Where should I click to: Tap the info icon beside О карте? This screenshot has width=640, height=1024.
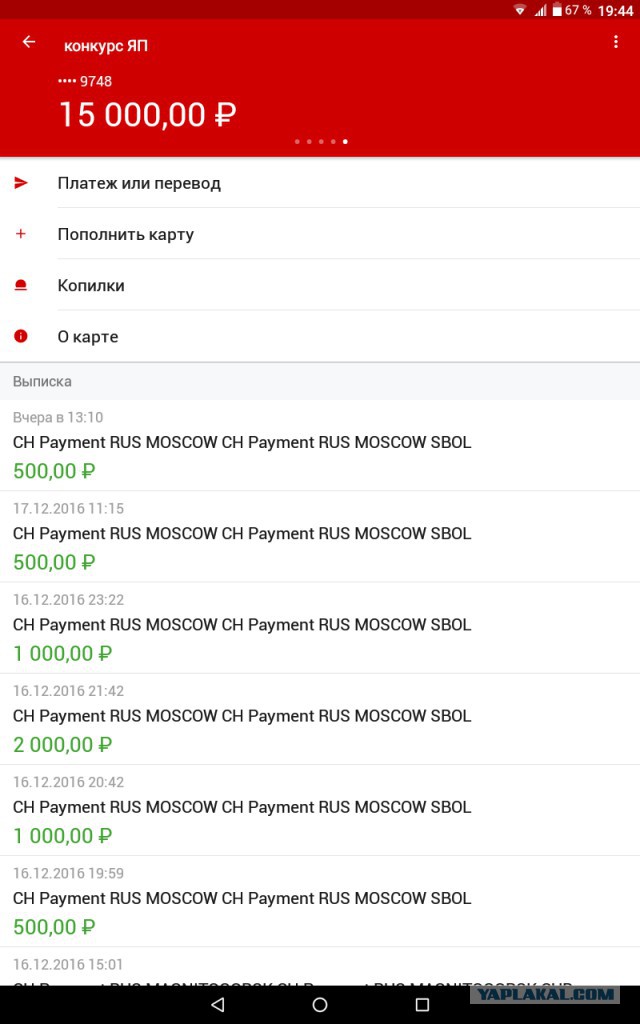[x=21, y=336]
